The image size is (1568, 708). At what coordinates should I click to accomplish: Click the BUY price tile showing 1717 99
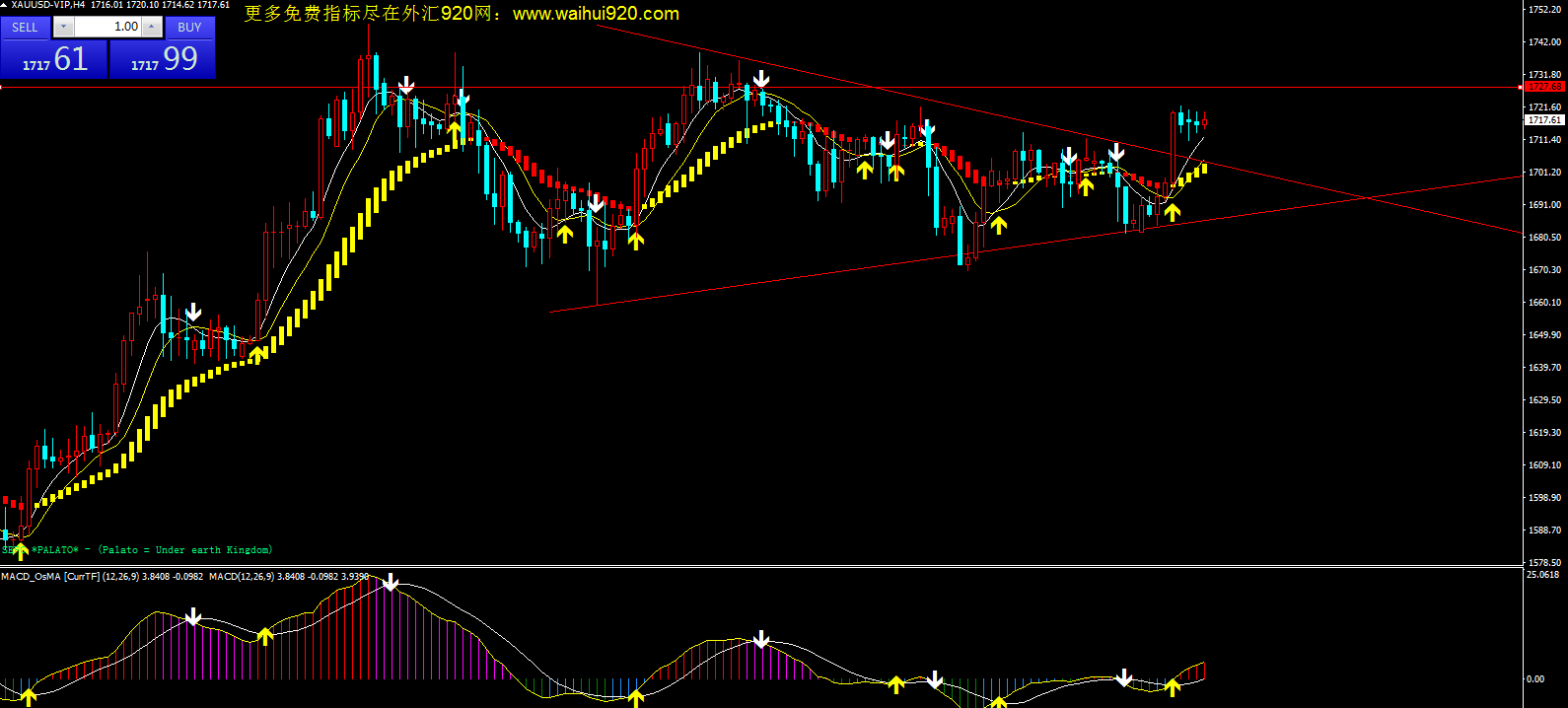click(x=163, y=60)
